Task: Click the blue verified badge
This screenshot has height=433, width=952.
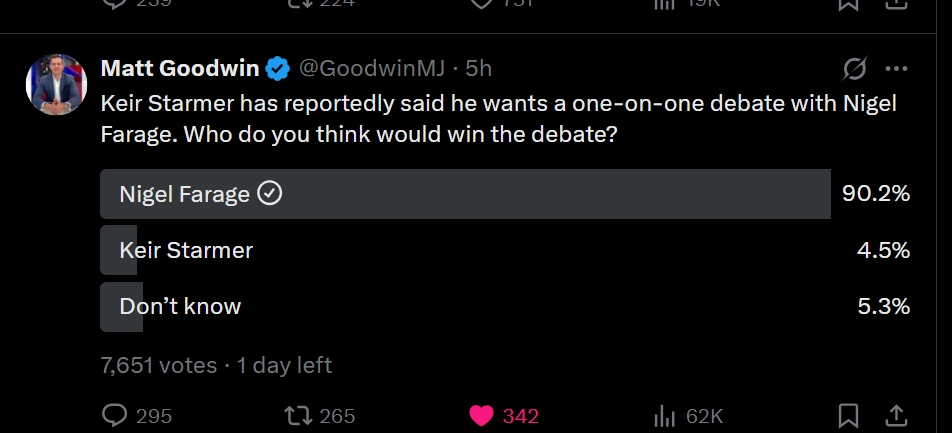Action: point(278,68)
